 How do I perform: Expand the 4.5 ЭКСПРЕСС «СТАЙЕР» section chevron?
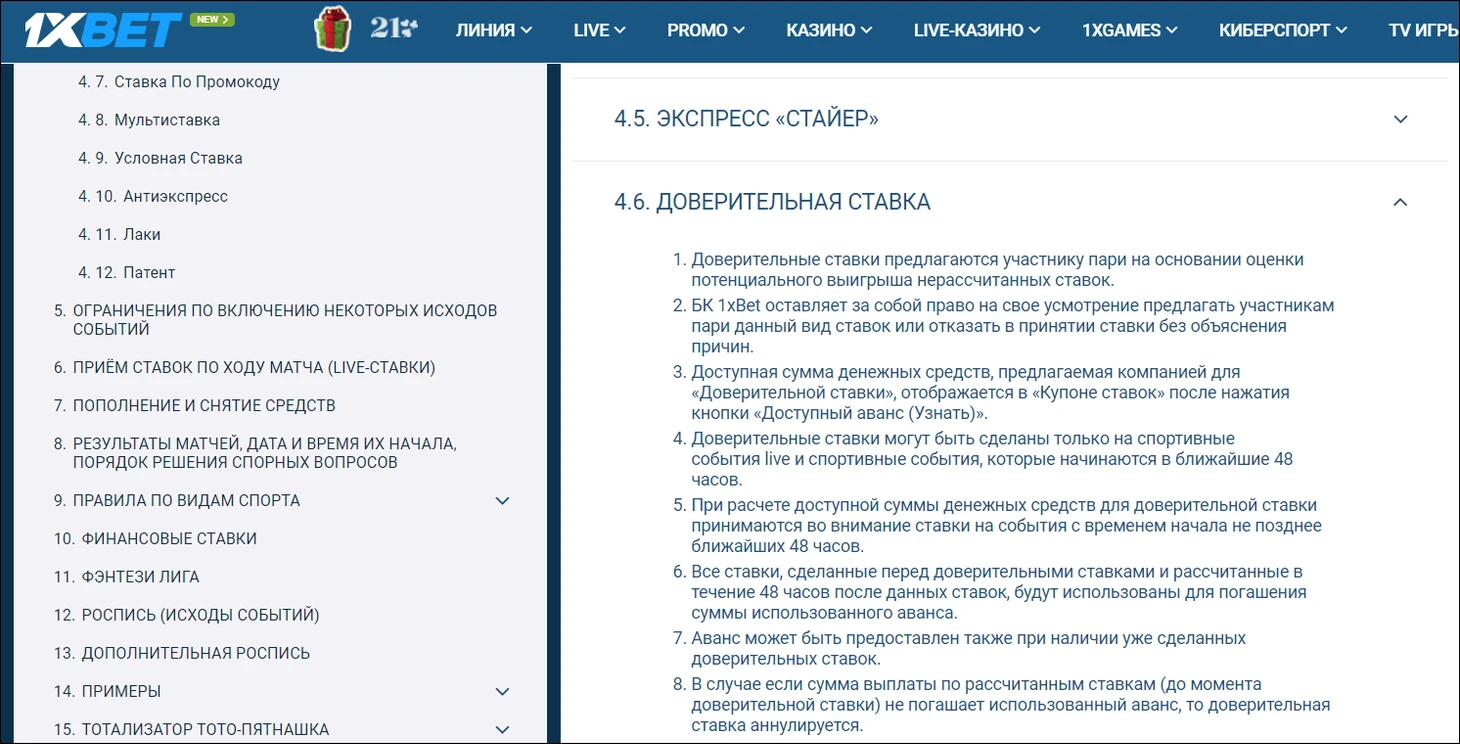tap(1401, 119)
